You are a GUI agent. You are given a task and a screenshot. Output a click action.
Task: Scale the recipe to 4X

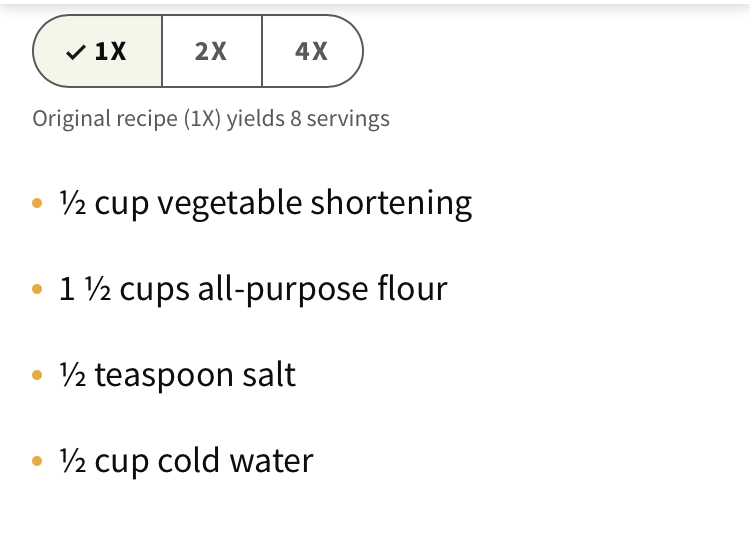click(x=312, y=51)
